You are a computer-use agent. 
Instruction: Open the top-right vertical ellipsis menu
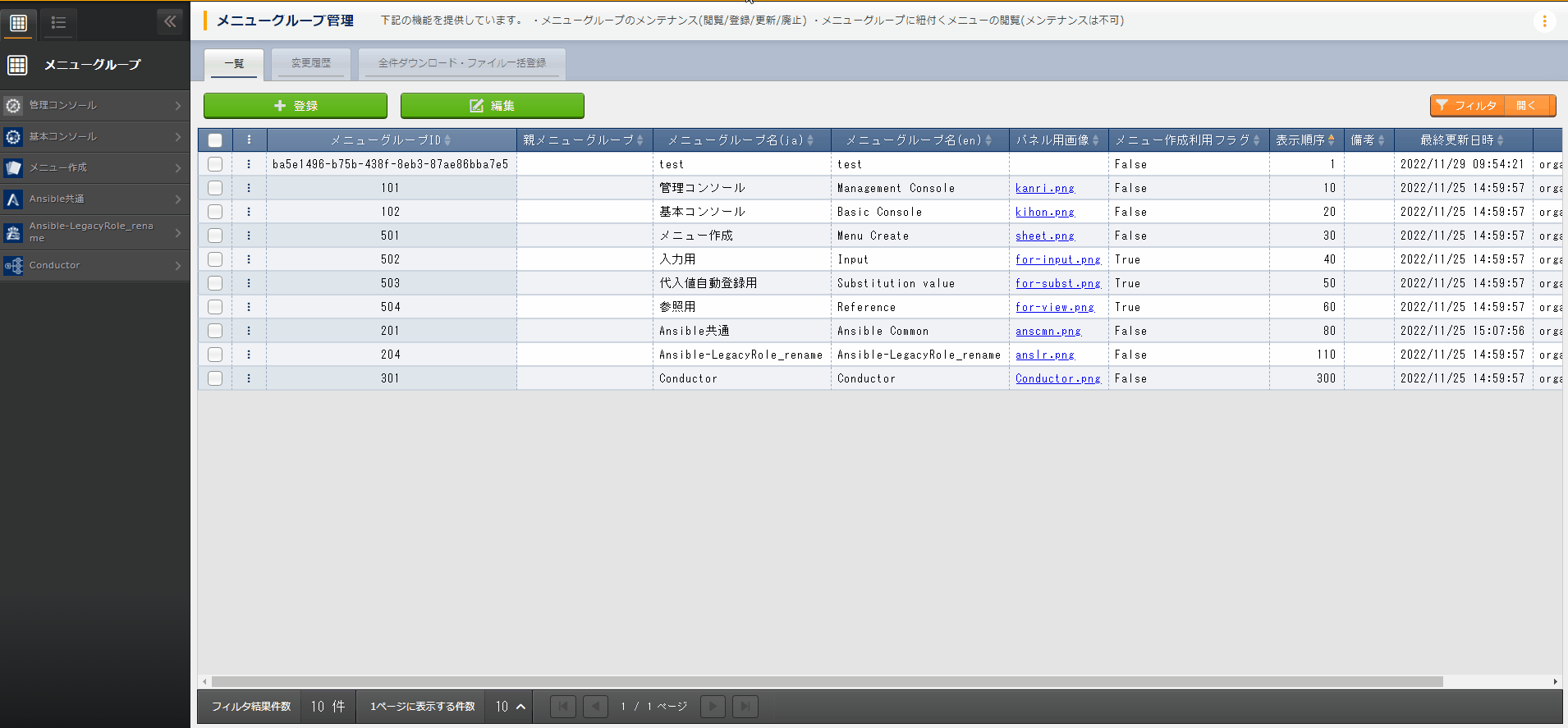pyautogui.click(x=1544, y=21)
